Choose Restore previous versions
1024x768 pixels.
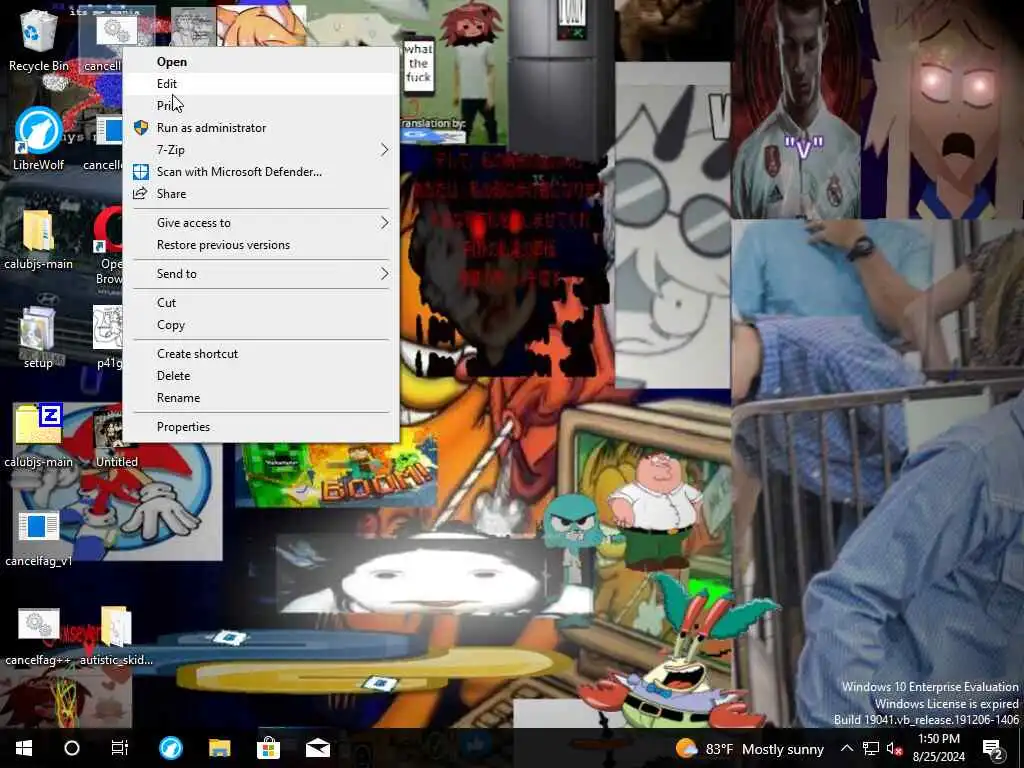point(261,245)
